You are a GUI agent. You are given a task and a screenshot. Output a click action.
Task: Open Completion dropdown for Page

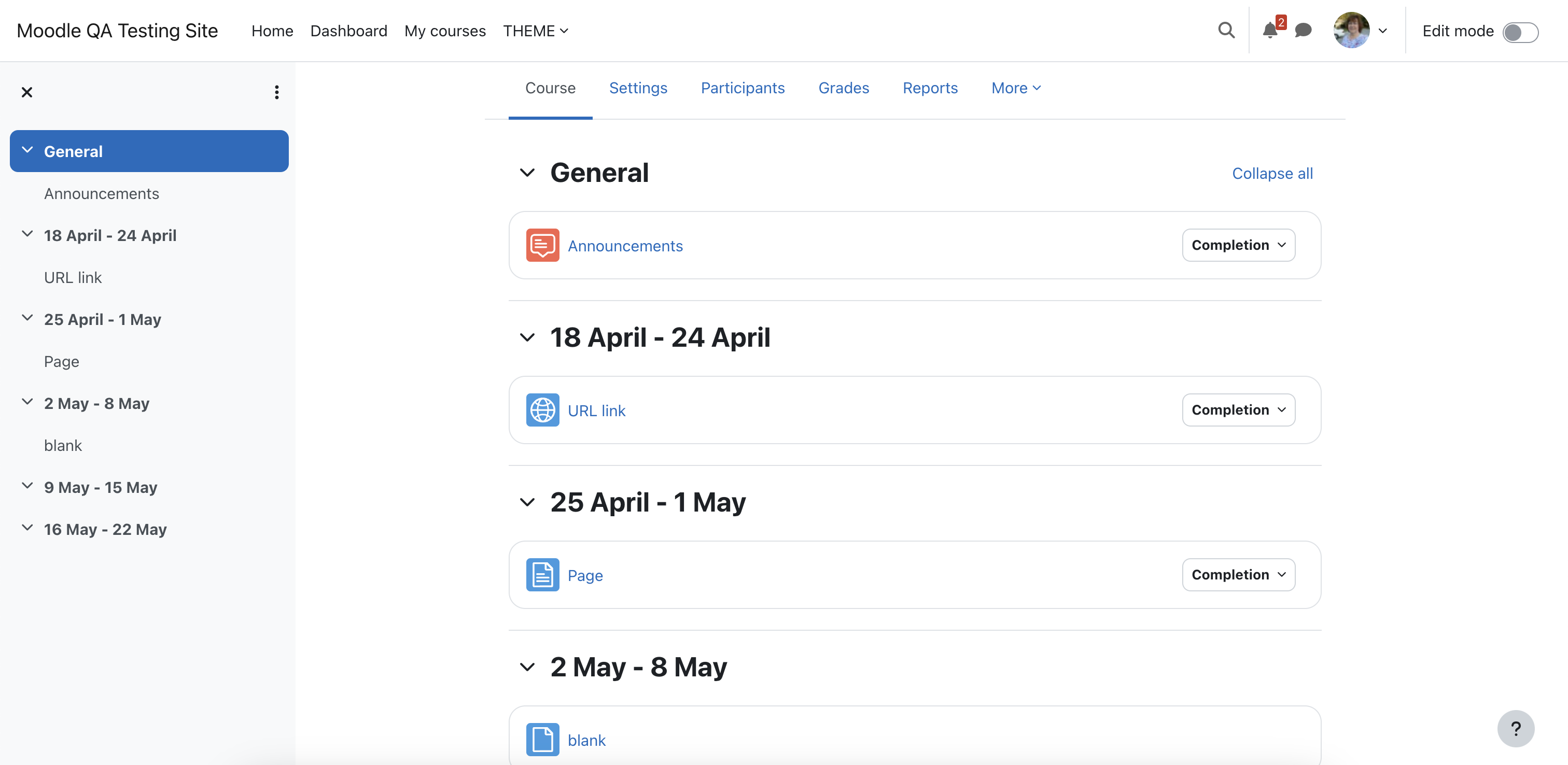coord(1238,574)
